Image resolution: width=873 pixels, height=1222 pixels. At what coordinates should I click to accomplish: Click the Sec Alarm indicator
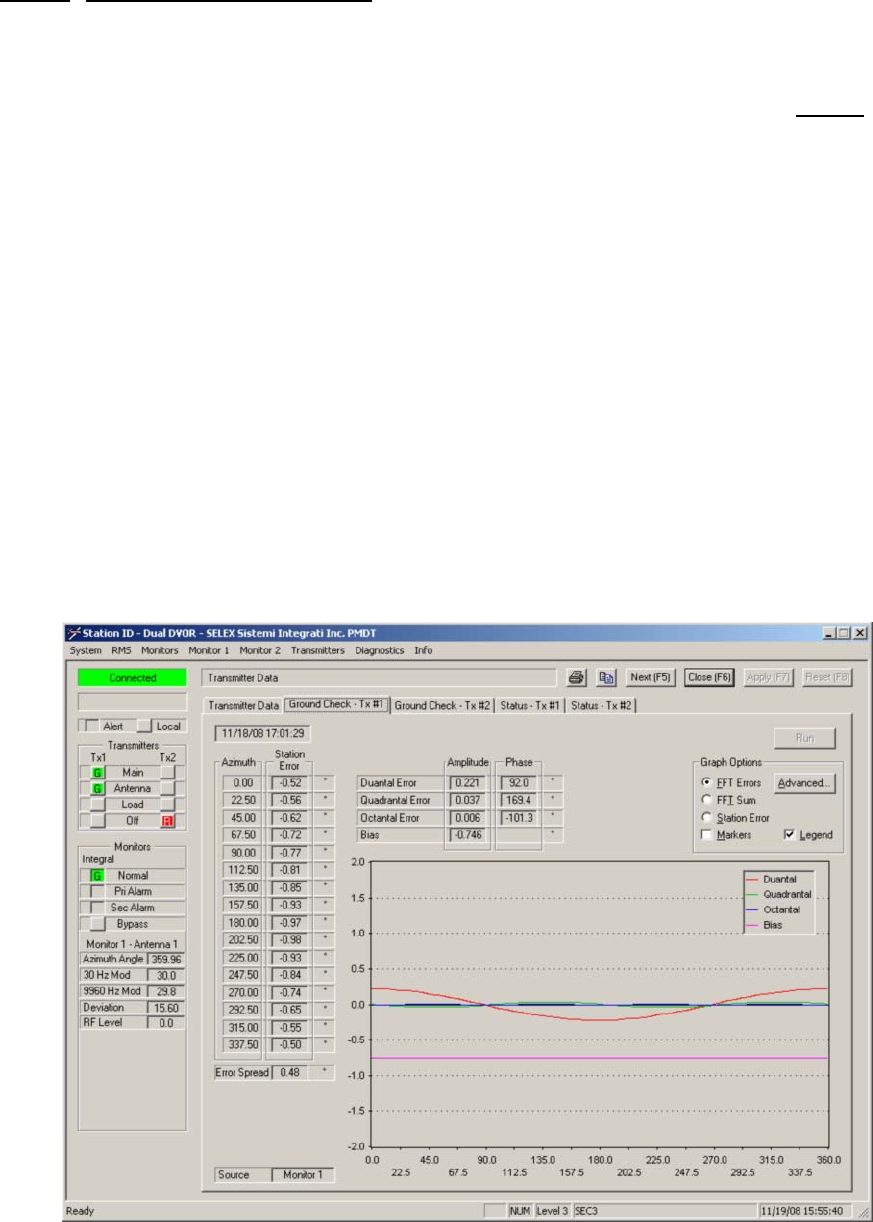tap(98, 907)
